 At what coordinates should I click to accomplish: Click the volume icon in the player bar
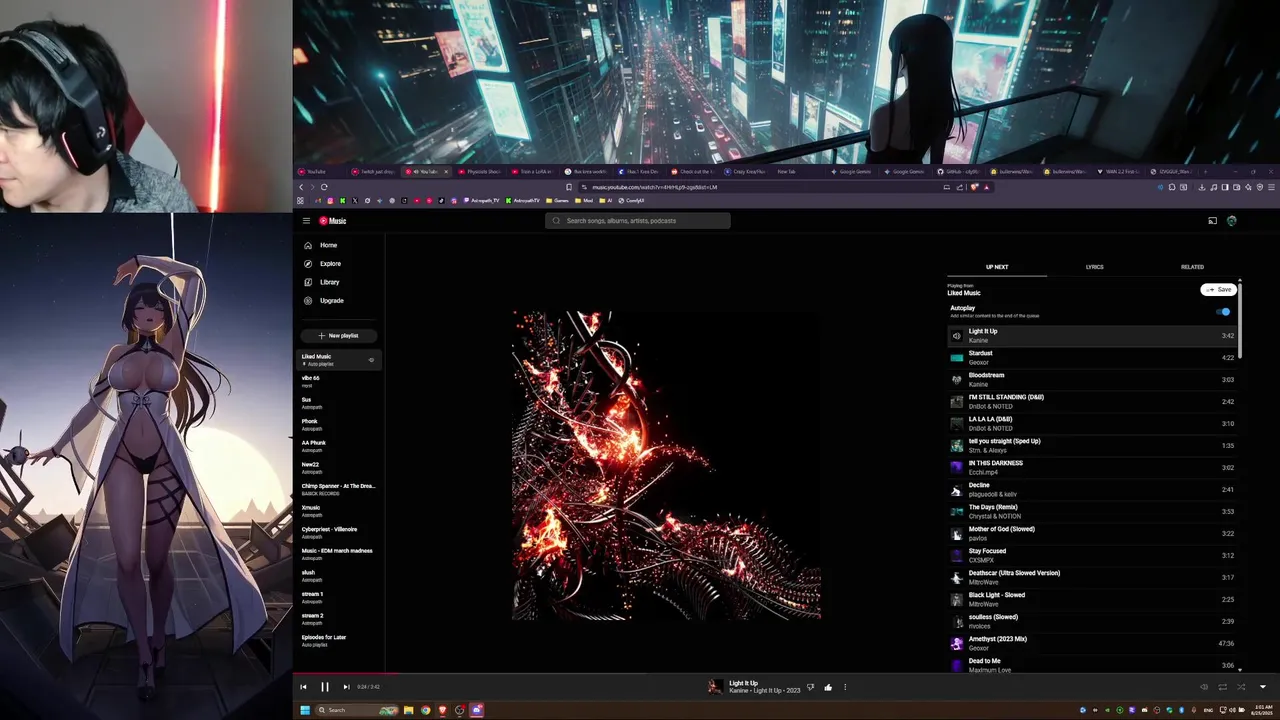coord(1204,687)
